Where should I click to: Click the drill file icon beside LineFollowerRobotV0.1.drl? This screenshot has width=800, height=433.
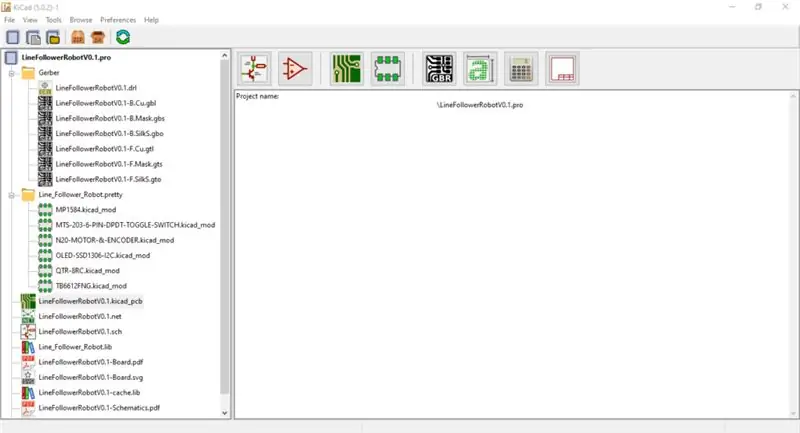tap(45, 88)
